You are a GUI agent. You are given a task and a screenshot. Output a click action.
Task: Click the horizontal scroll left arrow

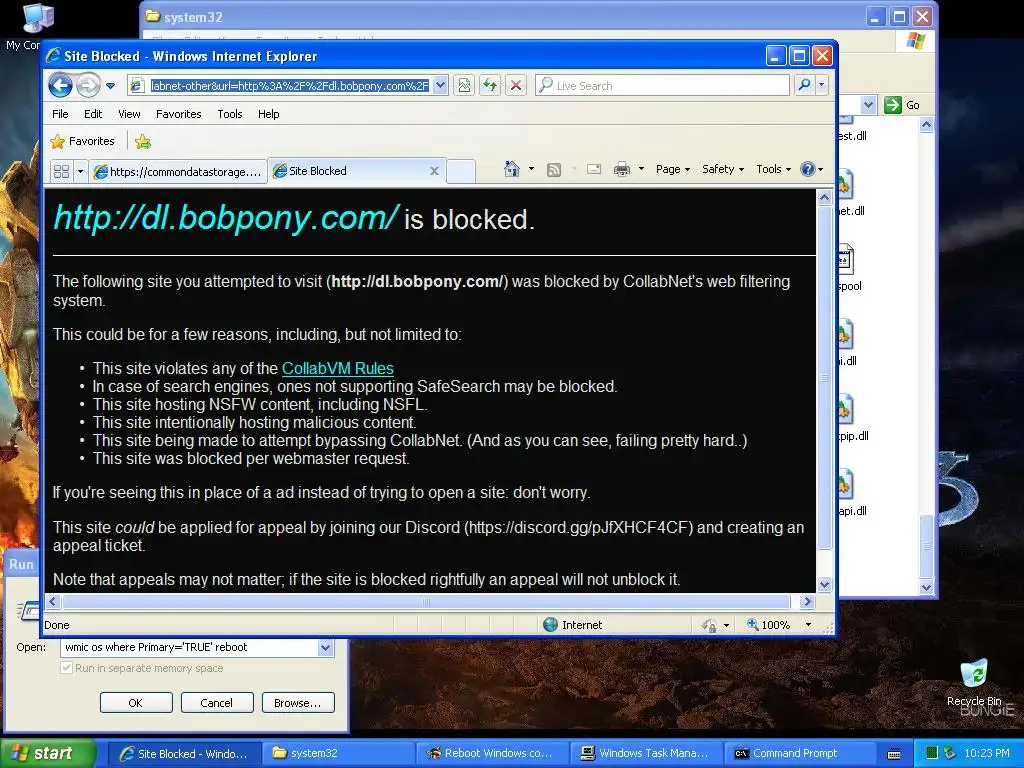(x=53, y=601)
